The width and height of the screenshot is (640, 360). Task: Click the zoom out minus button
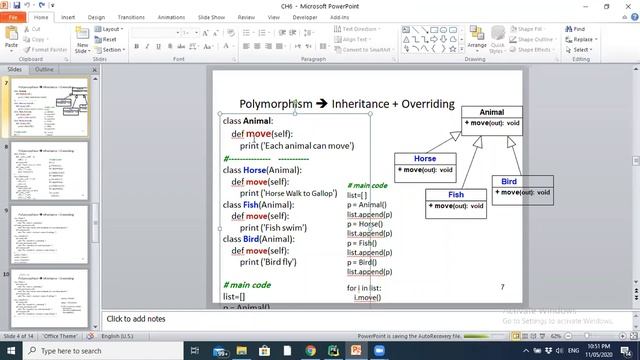pos(568,336)
